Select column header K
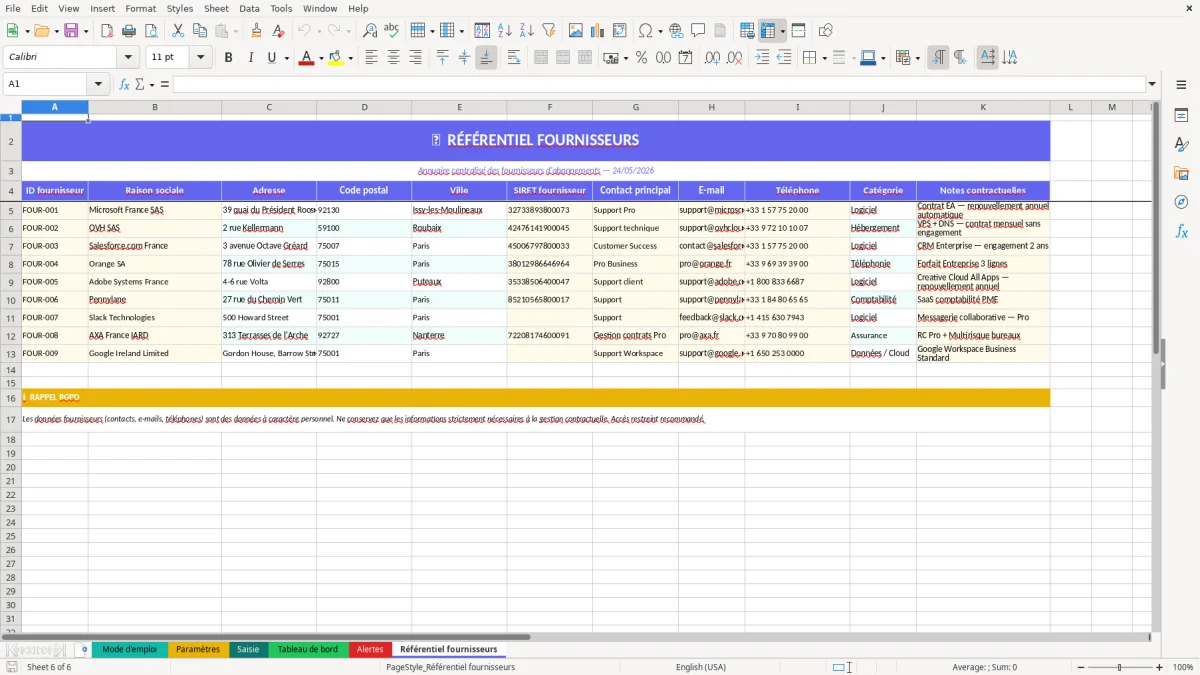 [983, 107]
